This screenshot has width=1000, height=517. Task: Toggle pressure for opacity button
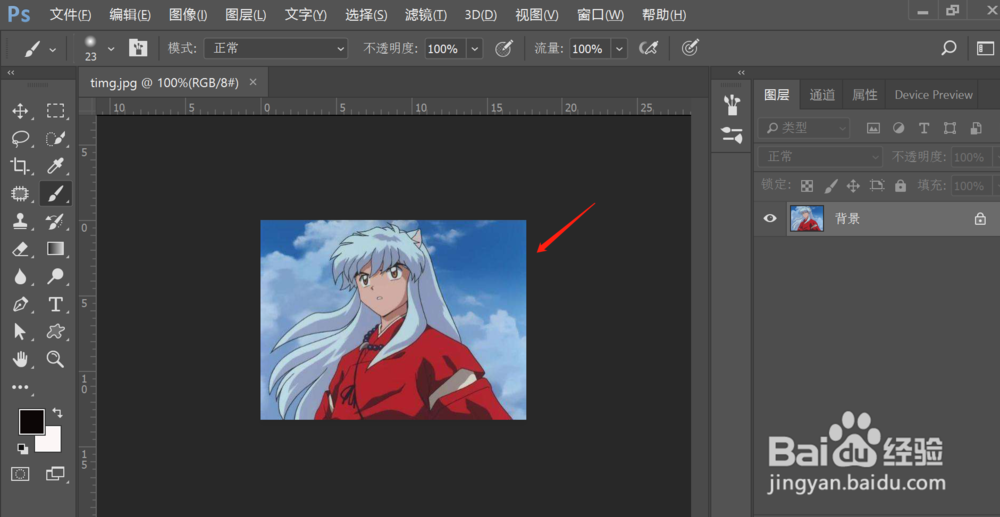[504, 48]
